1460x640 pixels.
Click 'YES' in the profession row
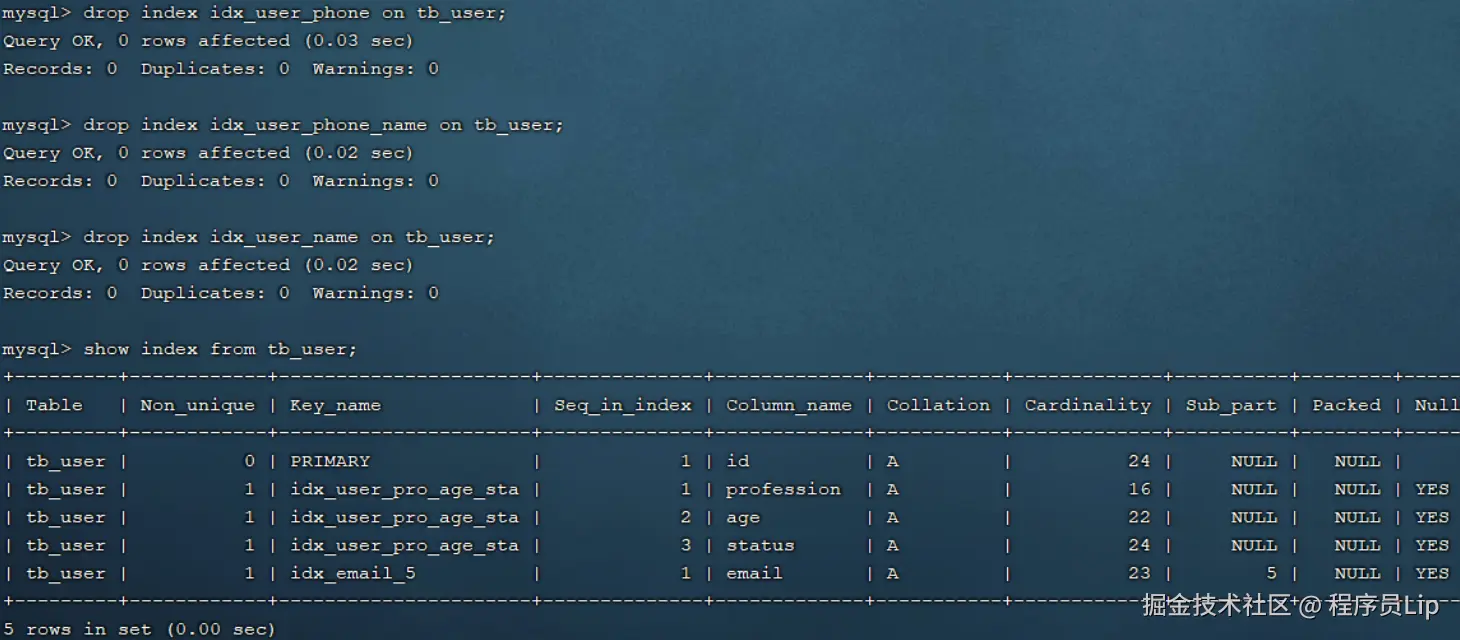(1432, 489)
